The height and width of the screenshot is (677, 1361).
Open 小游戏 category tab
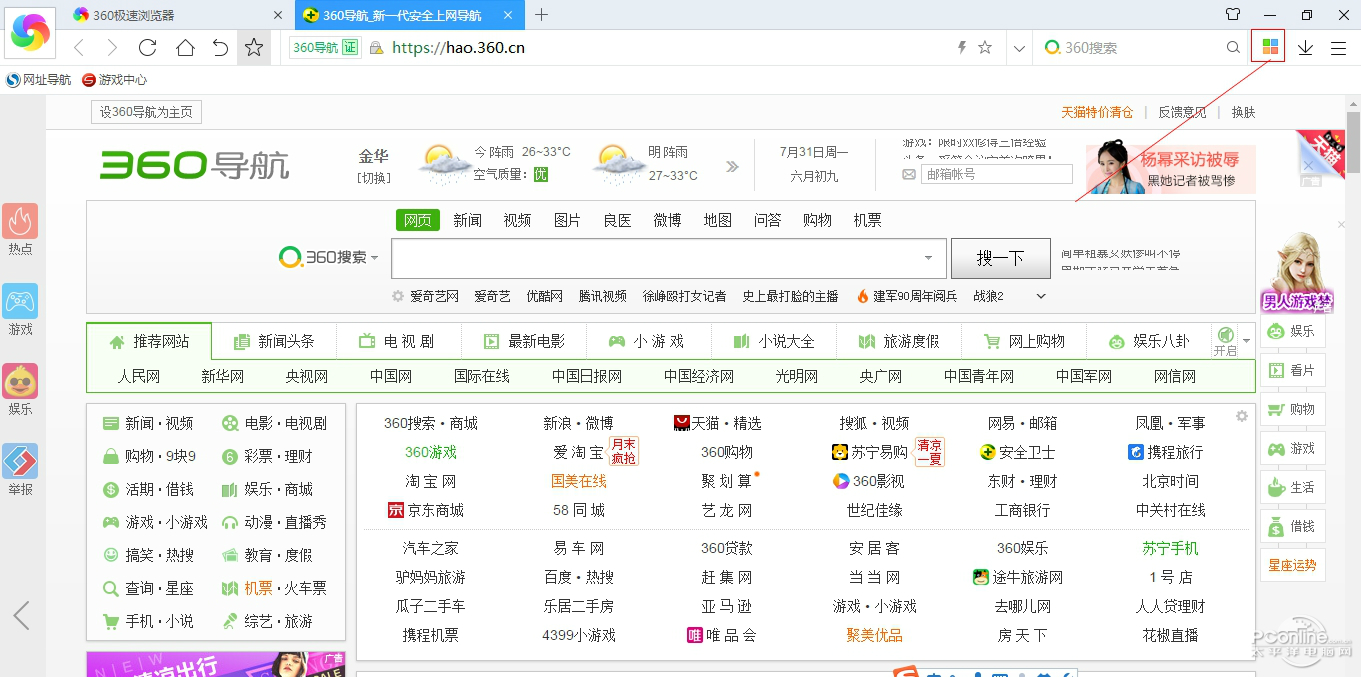coord(647,341)
